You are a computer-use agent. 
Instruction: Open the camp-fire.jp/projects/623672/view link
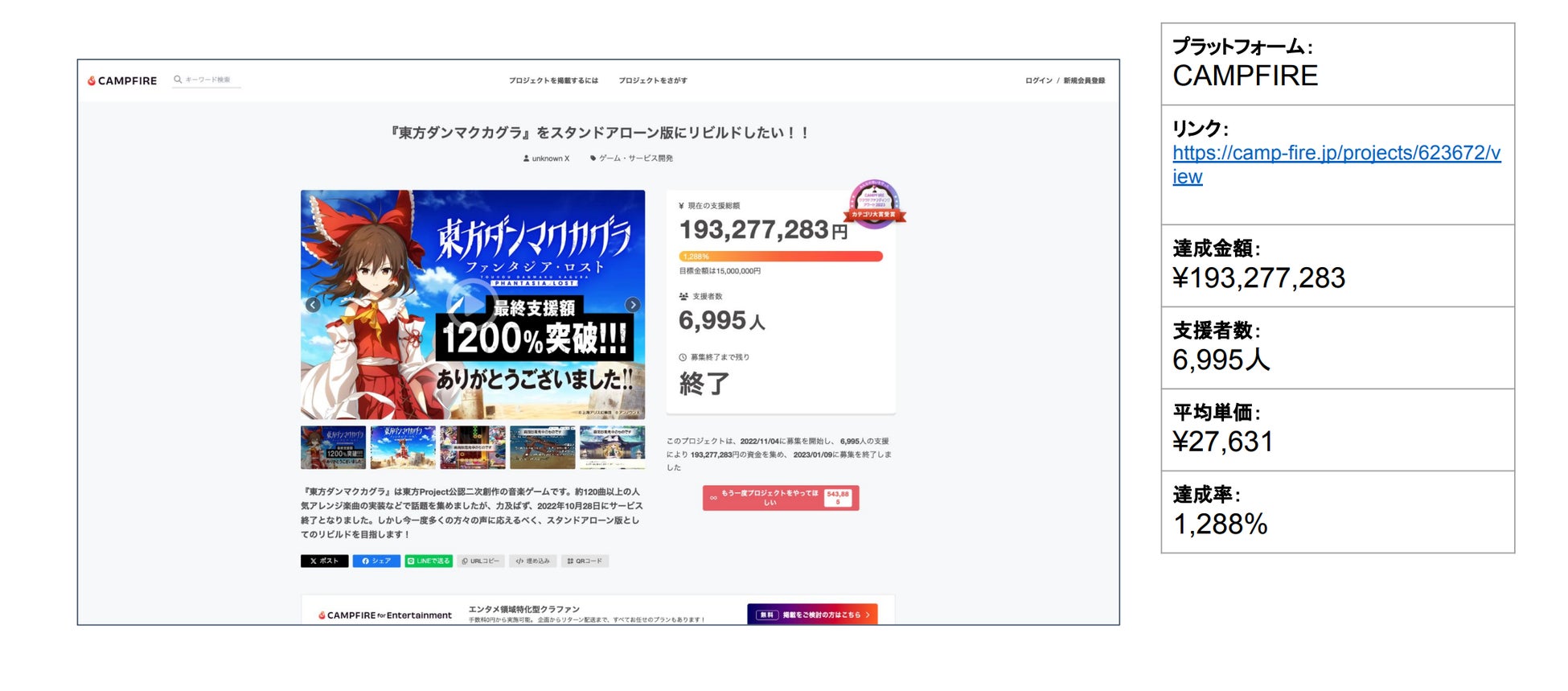tap(1336, 164)
